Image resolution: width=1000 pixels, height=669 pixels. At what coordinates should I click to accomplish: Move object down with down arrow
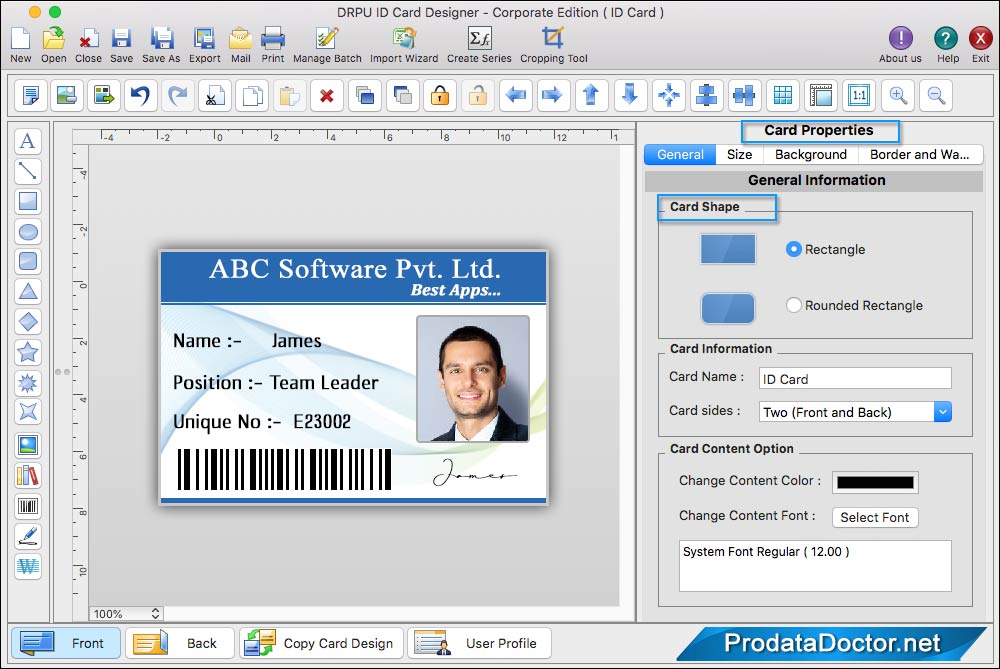[x=630, y=96]
